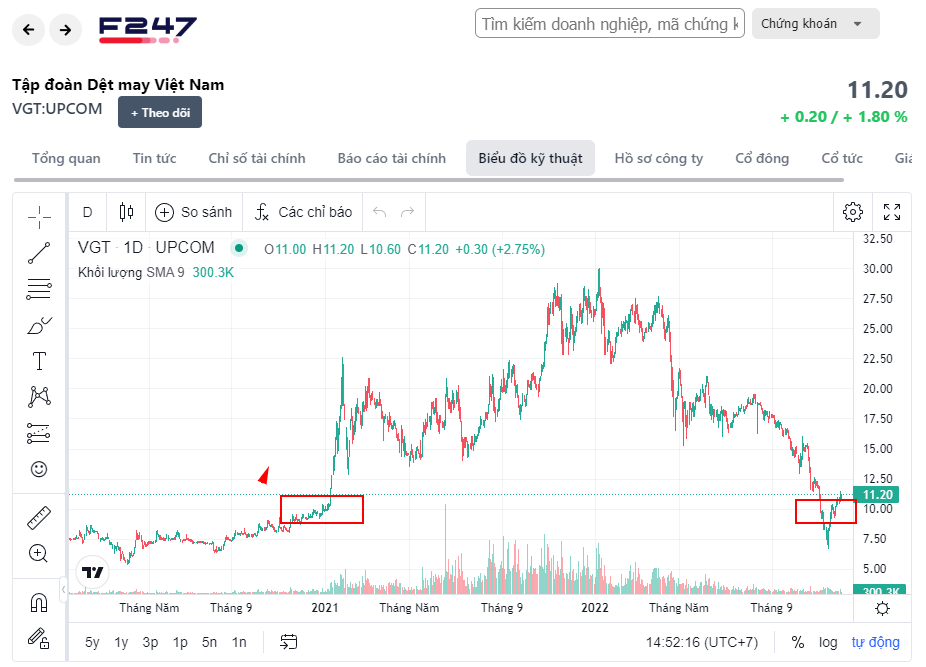Screen dimensions: 926x667
Task: Click the Theo dõi follow button
Action: [160, 113]
